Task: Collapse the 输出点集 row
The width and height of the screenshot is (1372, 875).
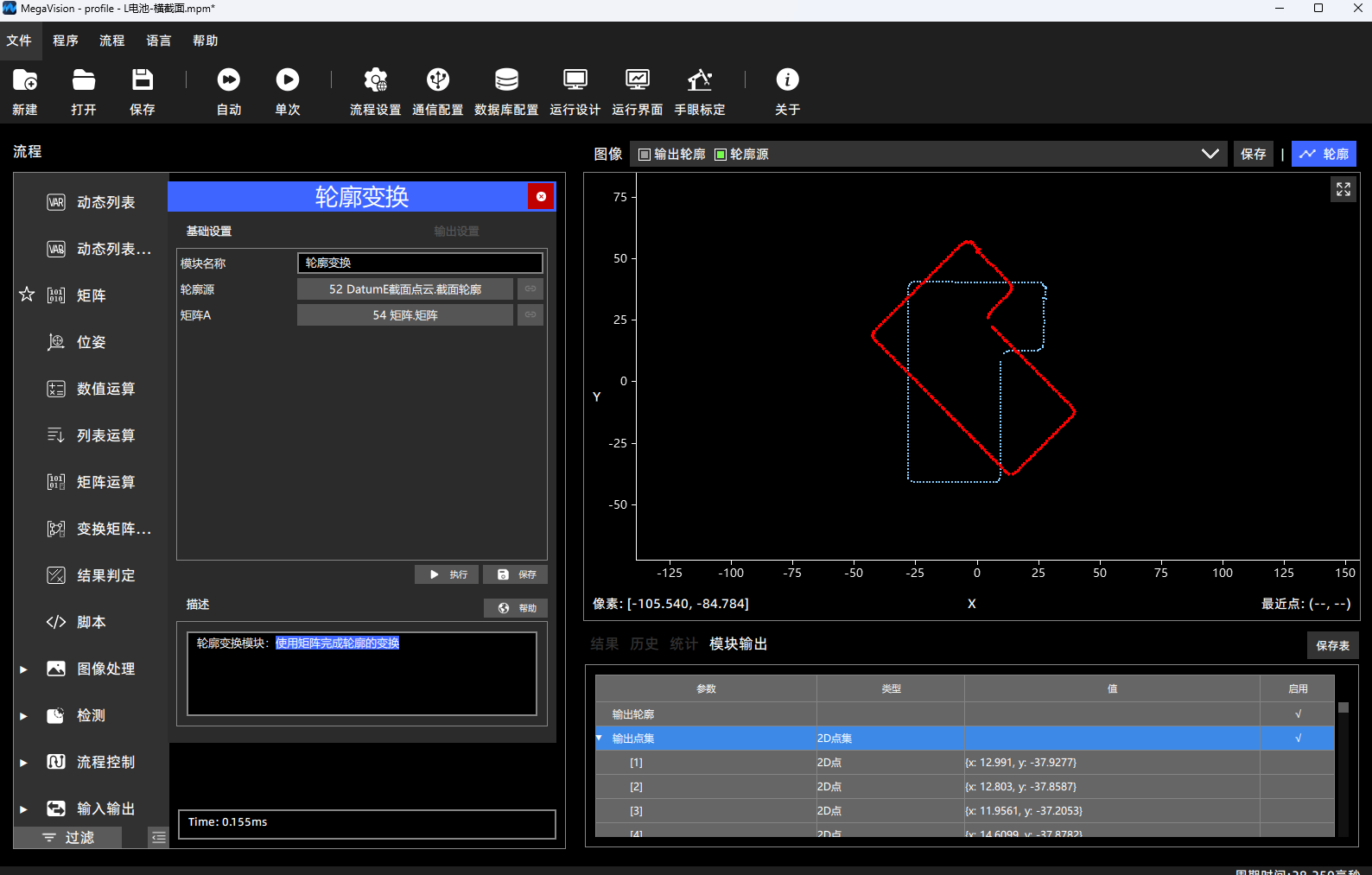Action: [599, 738]
